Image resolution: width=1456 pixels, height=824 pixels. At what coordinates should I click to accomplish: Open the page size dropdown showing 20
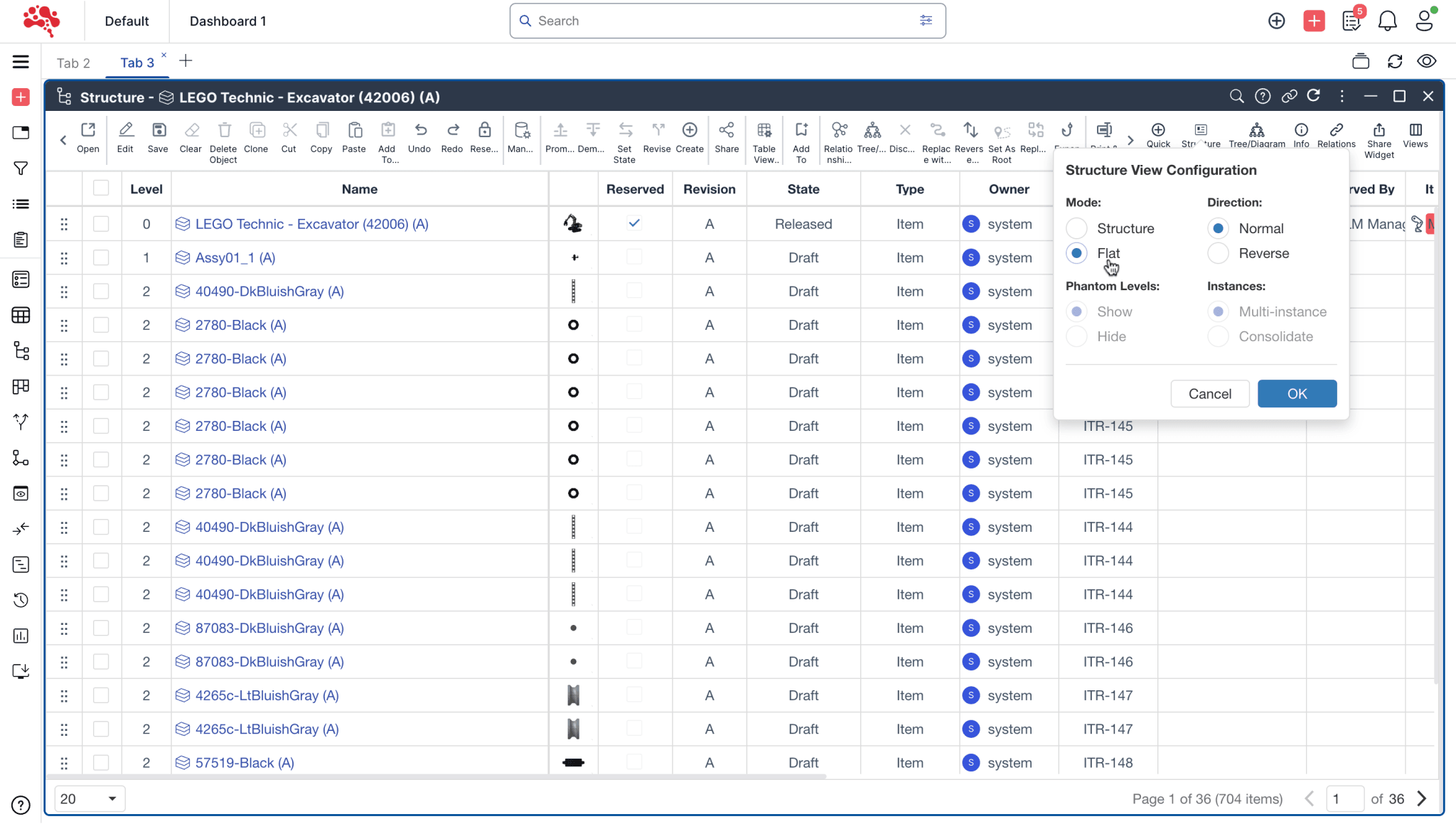click(x=89, y=798)
